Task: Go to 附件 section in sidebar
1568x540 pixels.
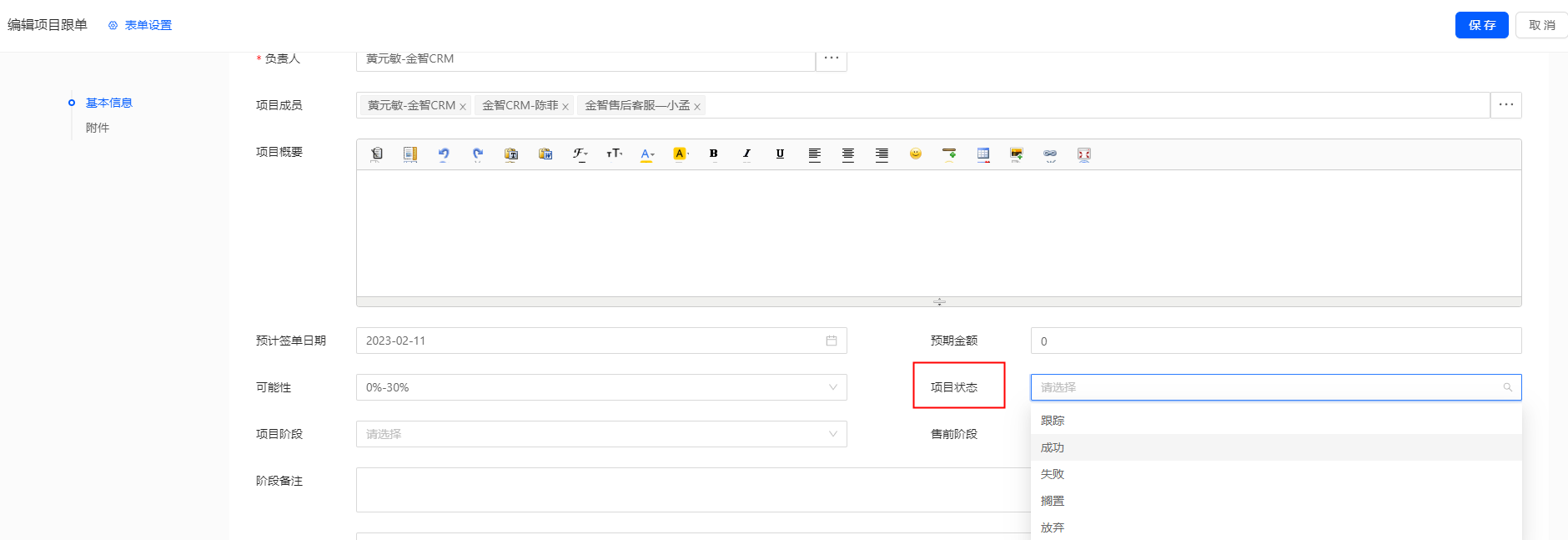Action: (x=98, y=128)
